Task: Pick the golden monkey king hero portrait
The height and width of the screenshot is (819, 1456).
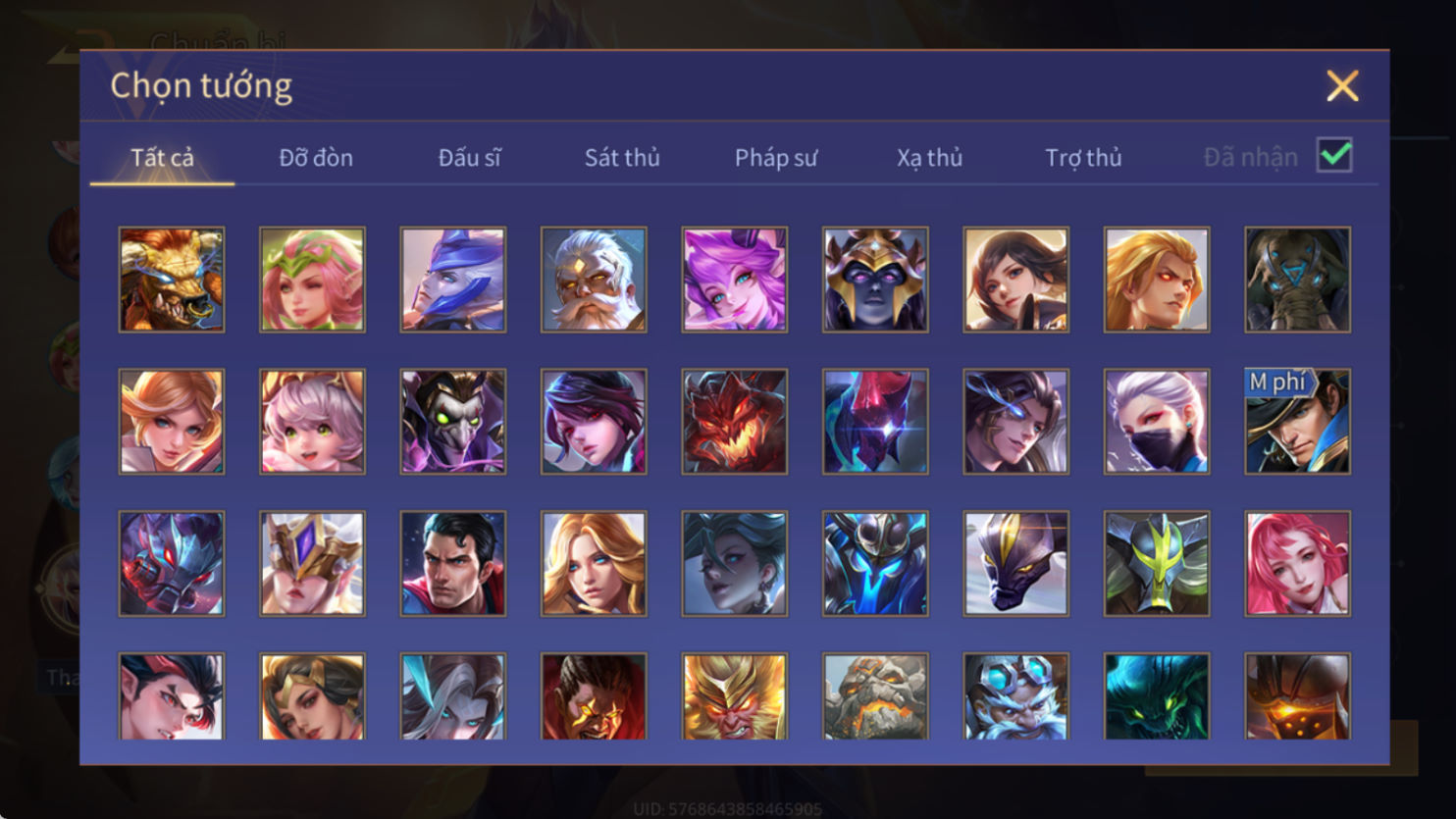Action: pyautogui.click(x=735, y=696)
